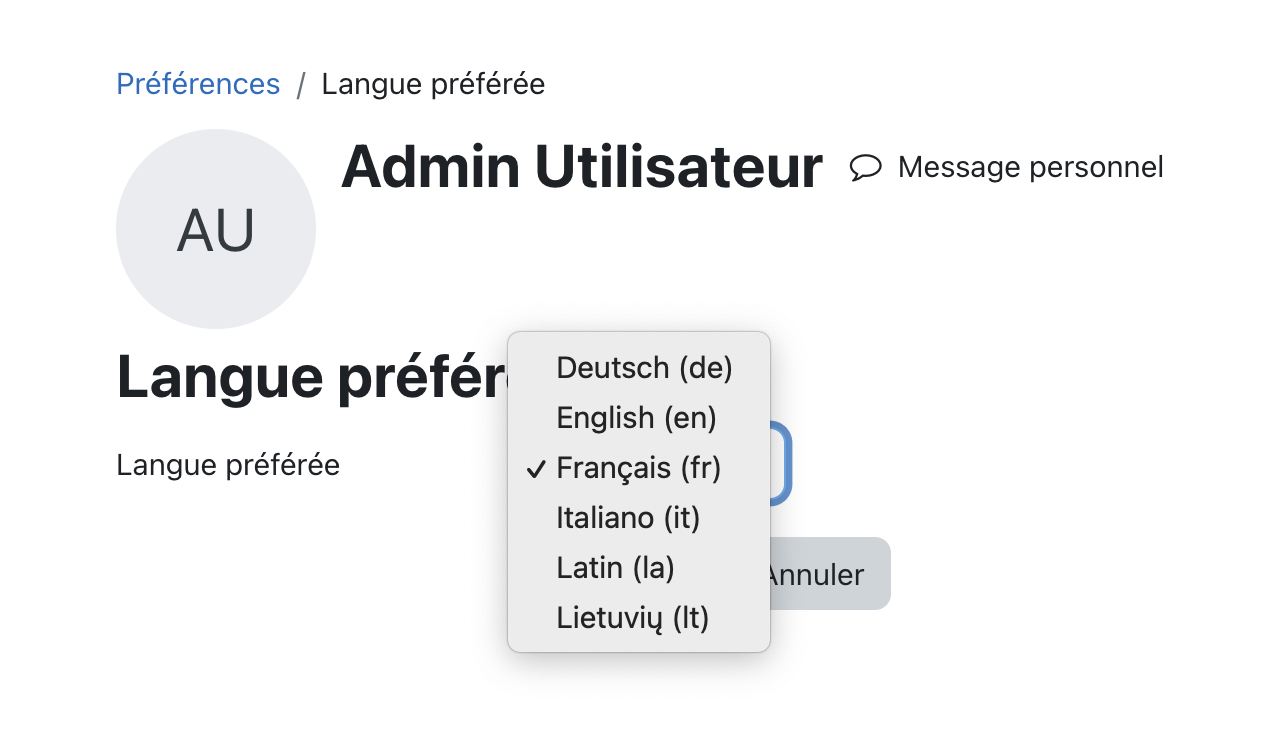
Task: Click the checkmark beside Français (fr)
Action: click(536, 468)
